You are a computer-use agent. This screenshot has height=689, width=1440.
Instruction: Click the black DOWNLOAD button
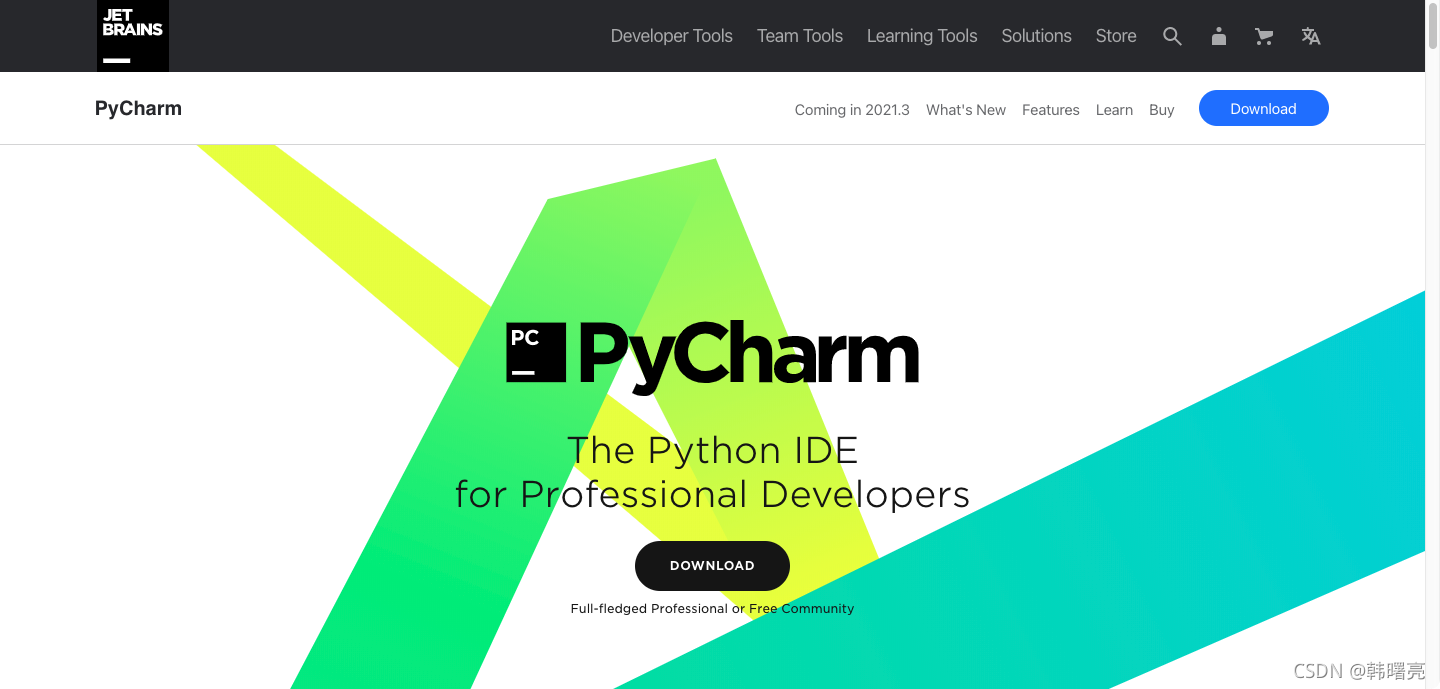(712, 566)
